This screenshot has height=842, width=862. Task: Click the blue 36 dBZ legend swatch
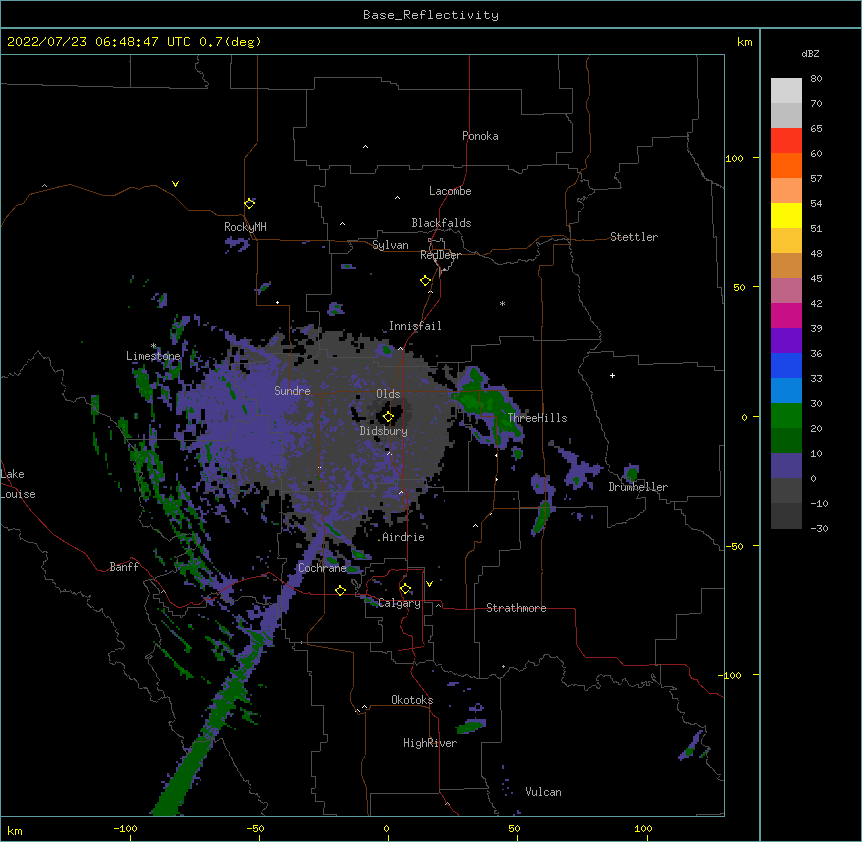786,365
